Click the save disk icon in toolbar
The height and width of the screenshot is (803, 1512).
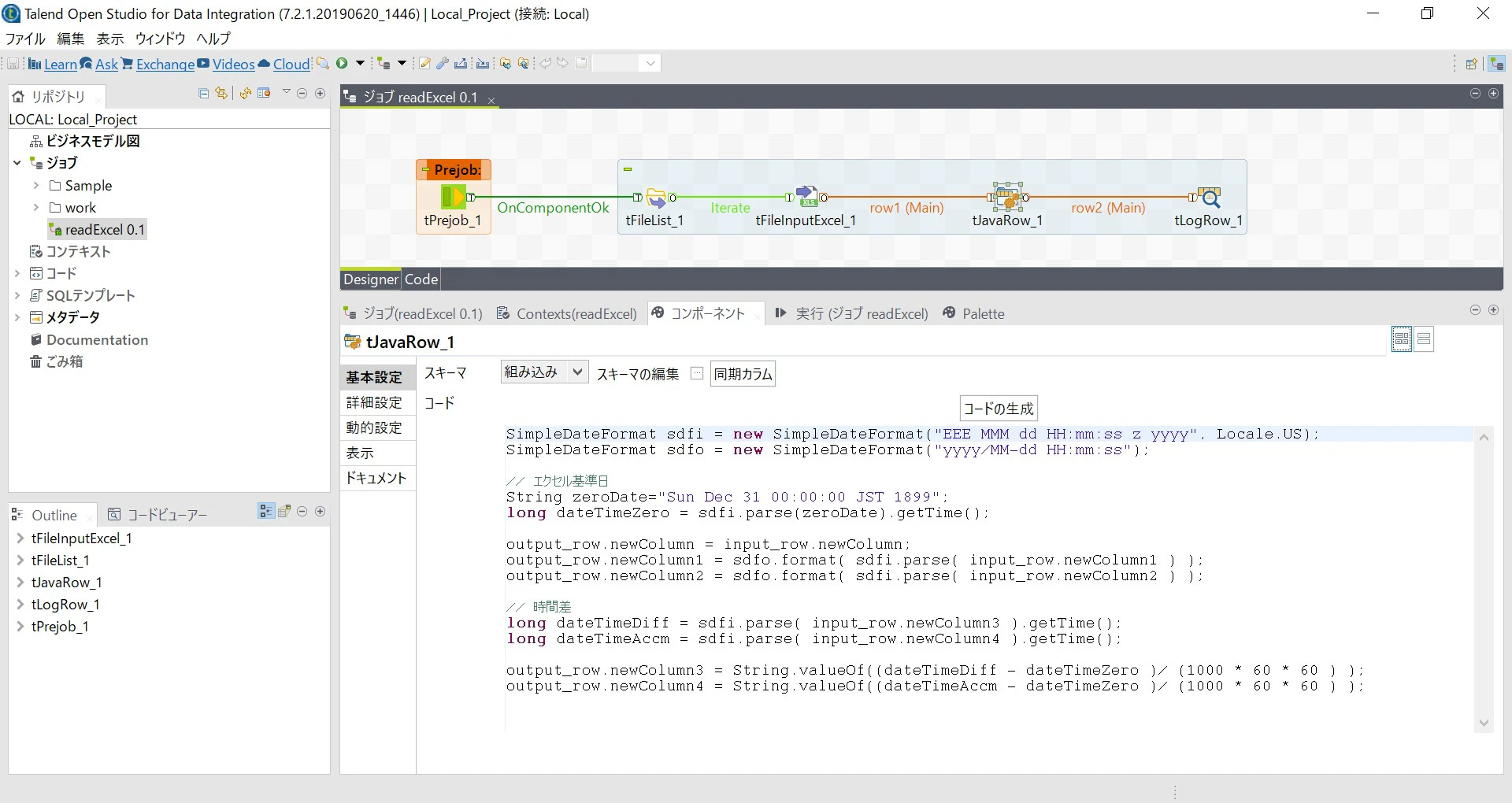pyautogui.click(x=14, y=63)
